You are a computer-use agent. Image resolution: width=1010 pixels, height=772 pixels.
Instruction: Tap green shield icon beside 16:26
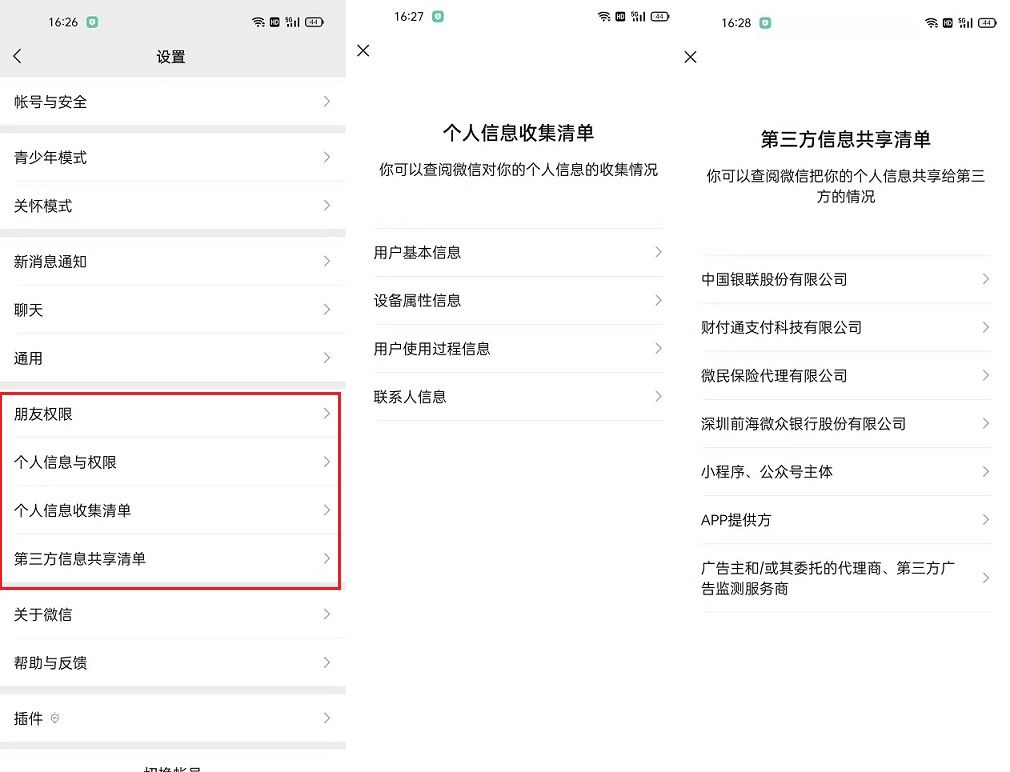[x=92, y=22]
